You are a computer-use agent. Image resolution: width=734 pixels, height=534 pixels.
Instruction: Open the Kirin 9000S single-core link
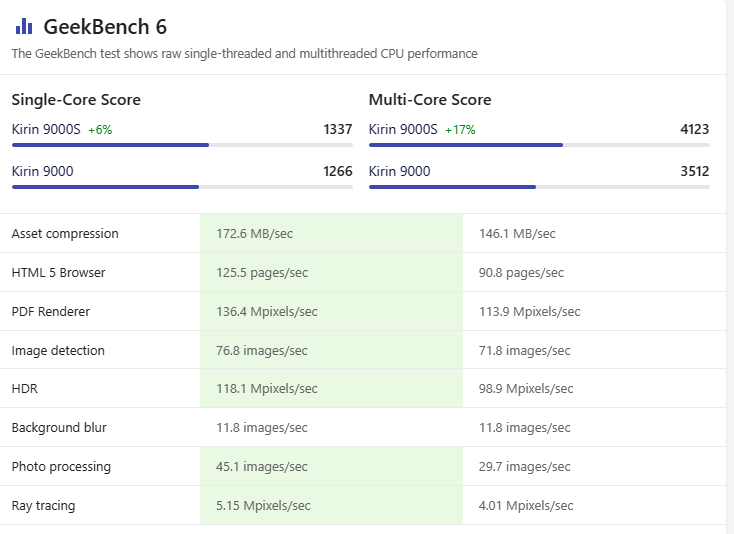pyautogui.click(x=46, y=129)
